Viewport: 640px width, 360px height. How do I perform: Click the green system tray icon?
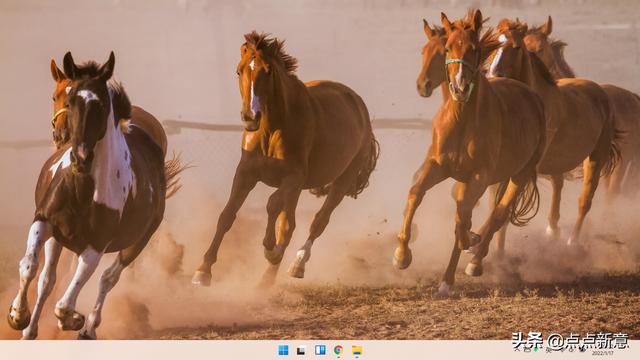(536, 349)
